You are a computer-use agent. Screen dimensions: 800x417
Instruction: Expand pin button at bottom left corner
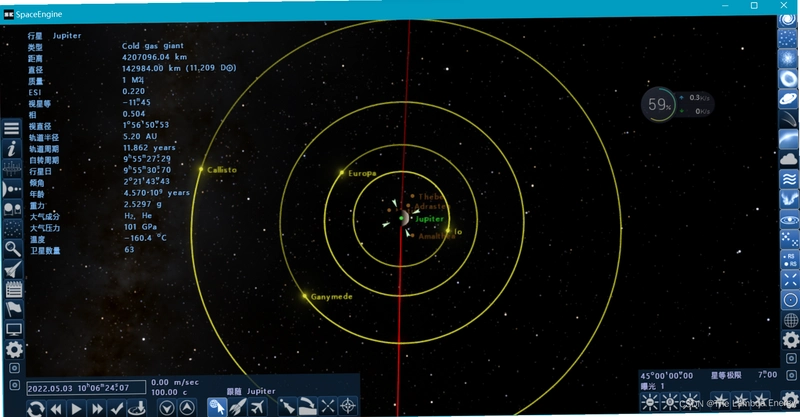point(14,385)
